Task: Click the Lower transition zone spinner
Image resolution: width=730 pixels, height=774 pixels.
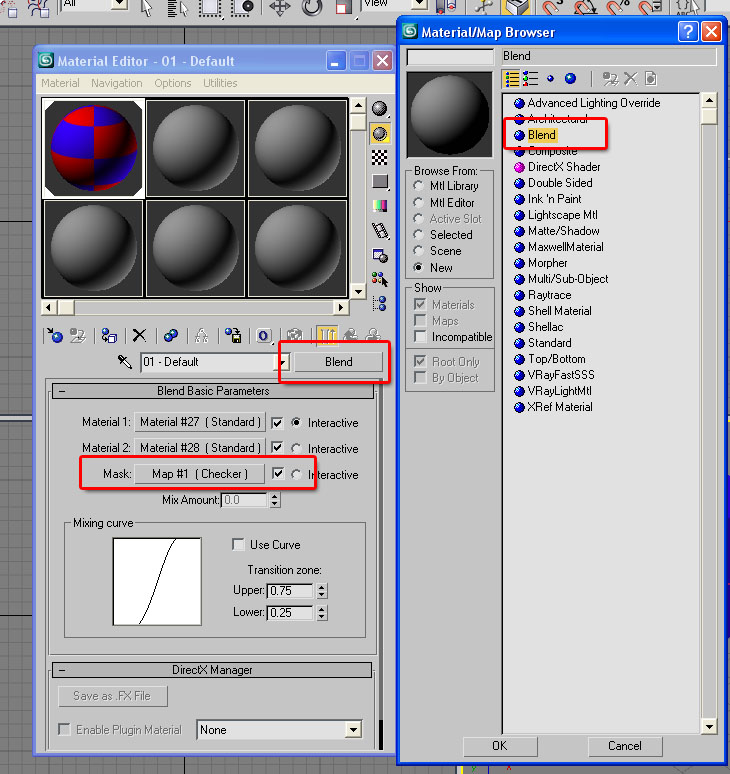Action: click(x=322, y=613)
